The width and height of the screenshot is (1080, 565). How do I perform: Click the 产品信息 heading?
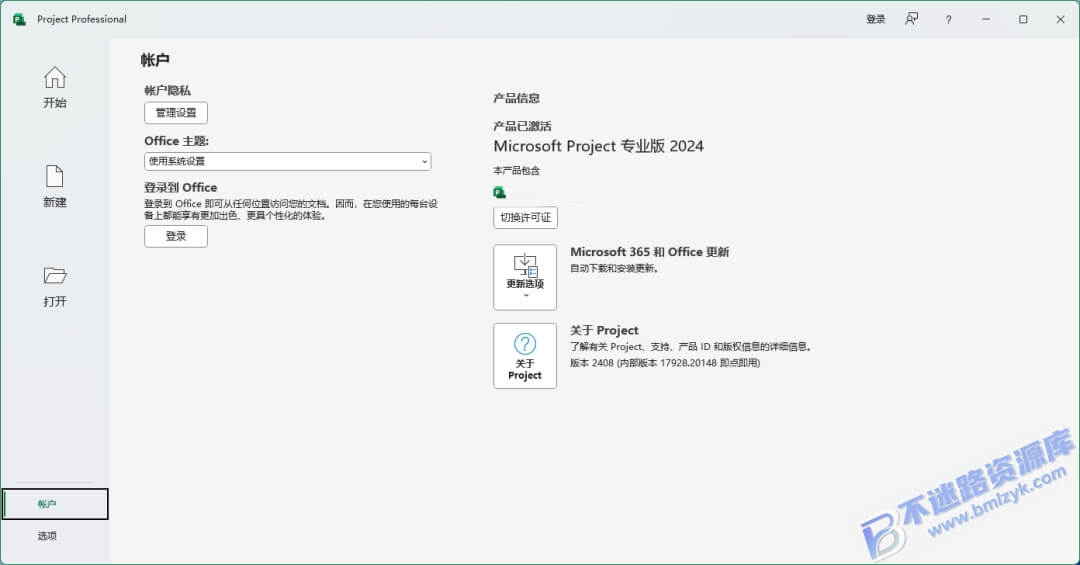[517, 98]
